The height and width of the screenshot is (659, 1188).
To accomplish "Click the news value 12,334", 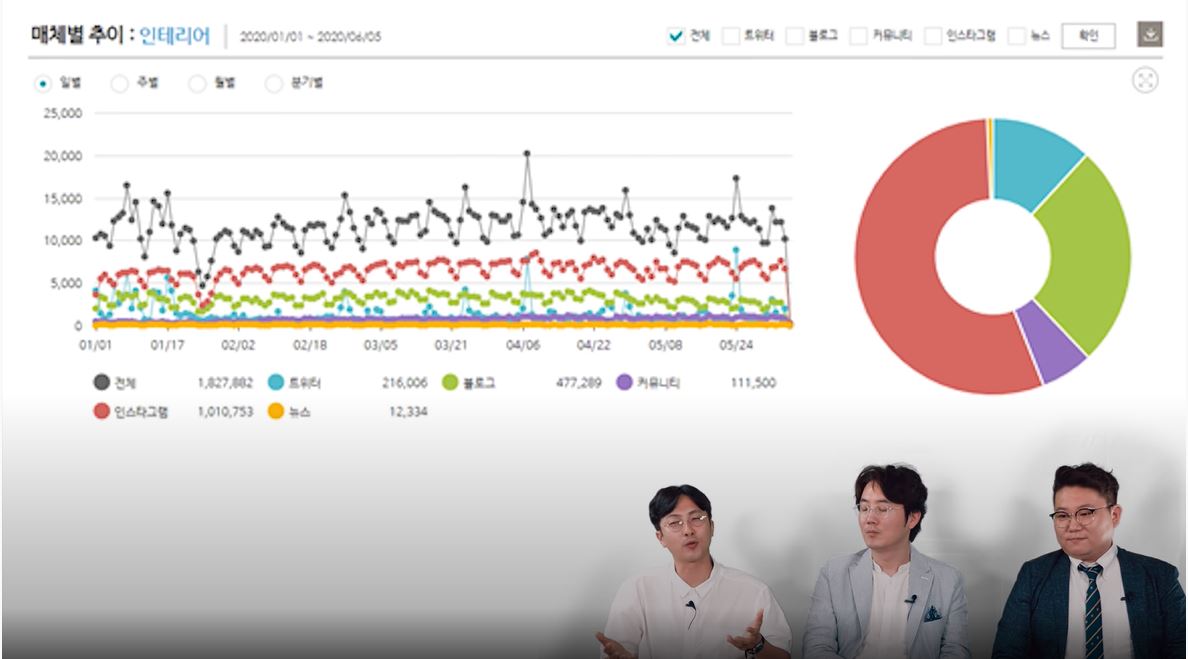I will [x=408, y=411].
